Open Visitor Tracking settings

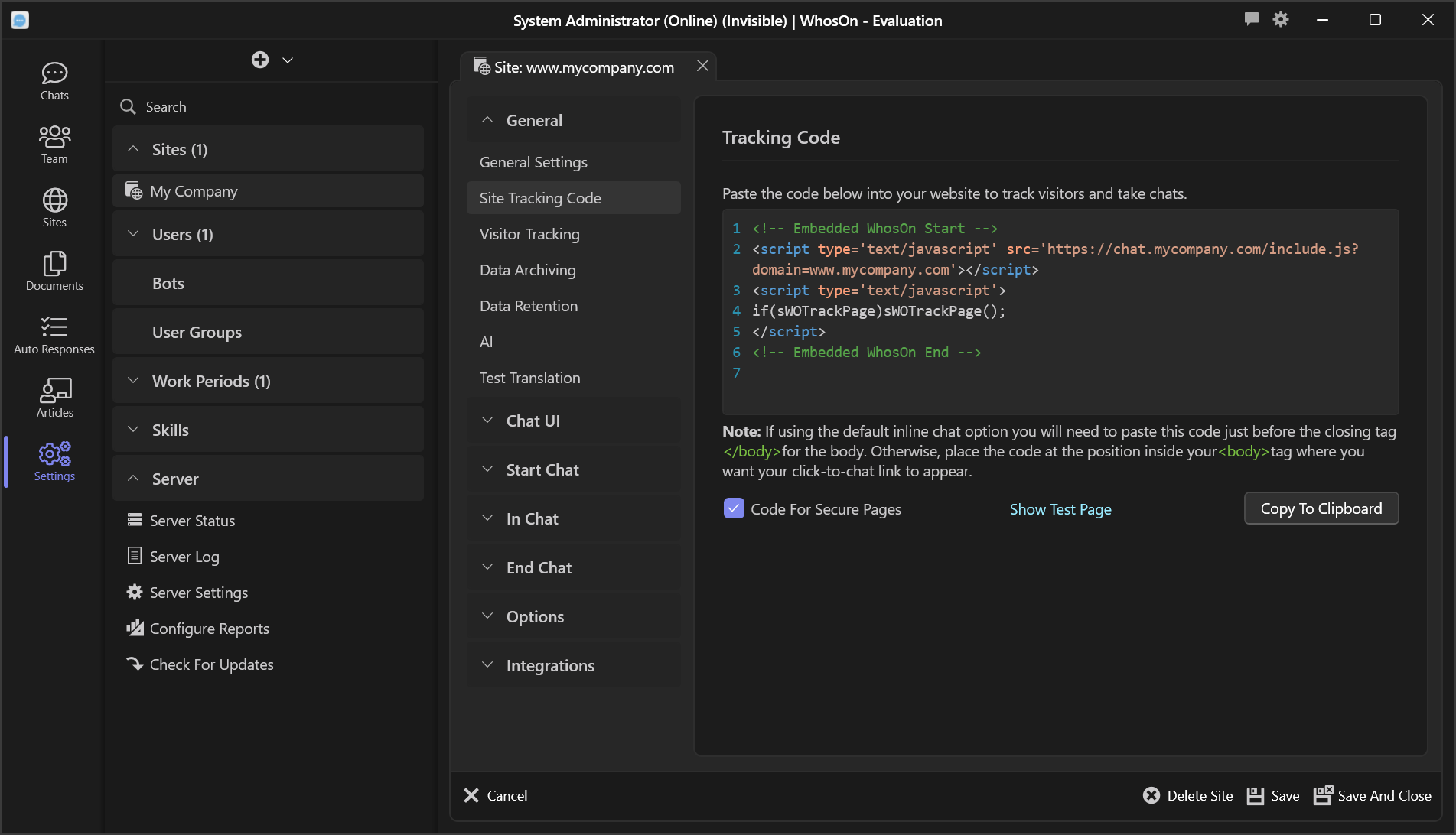click(574, 234)
